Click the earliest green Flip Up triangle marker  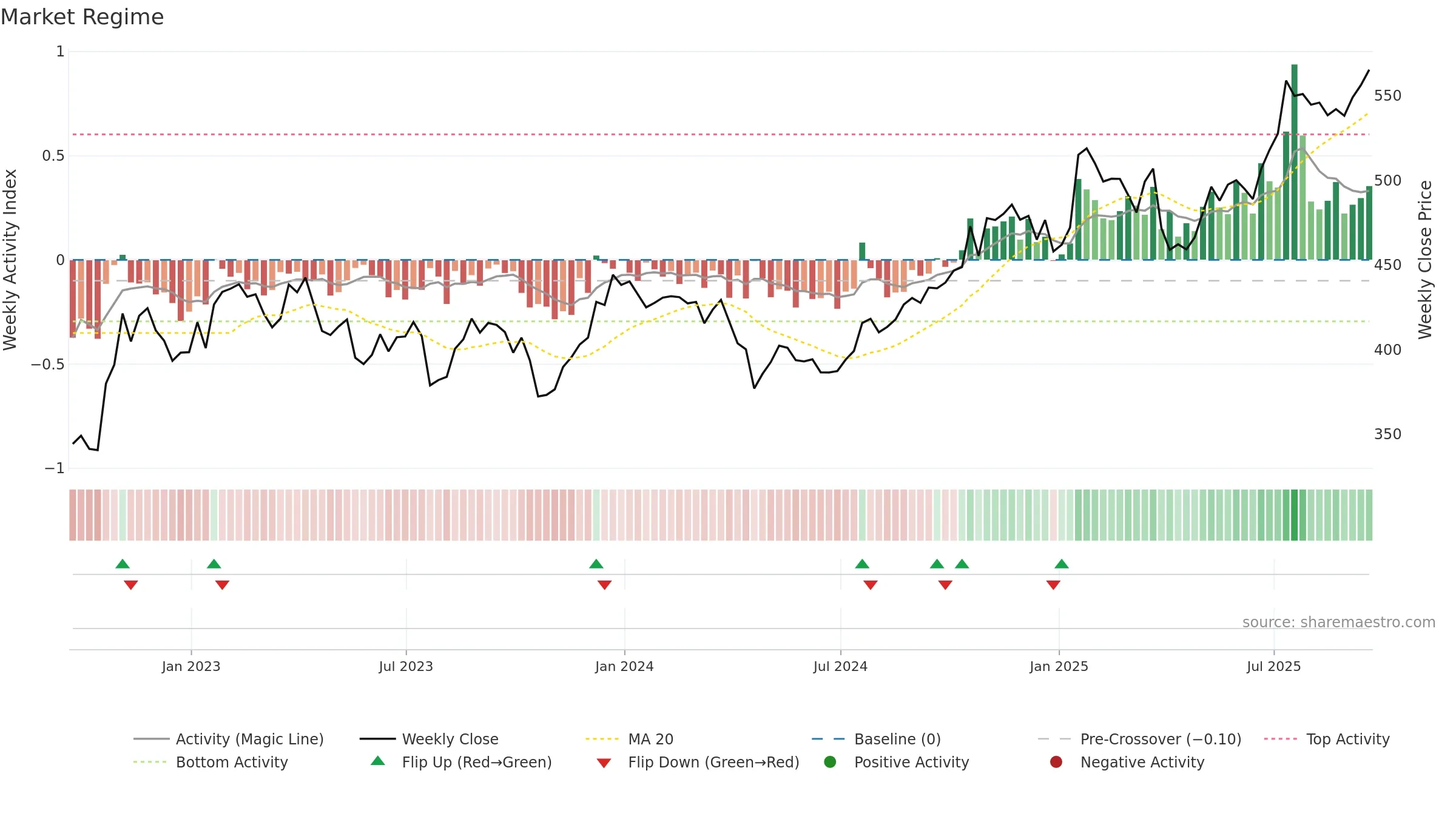(123, 564)
